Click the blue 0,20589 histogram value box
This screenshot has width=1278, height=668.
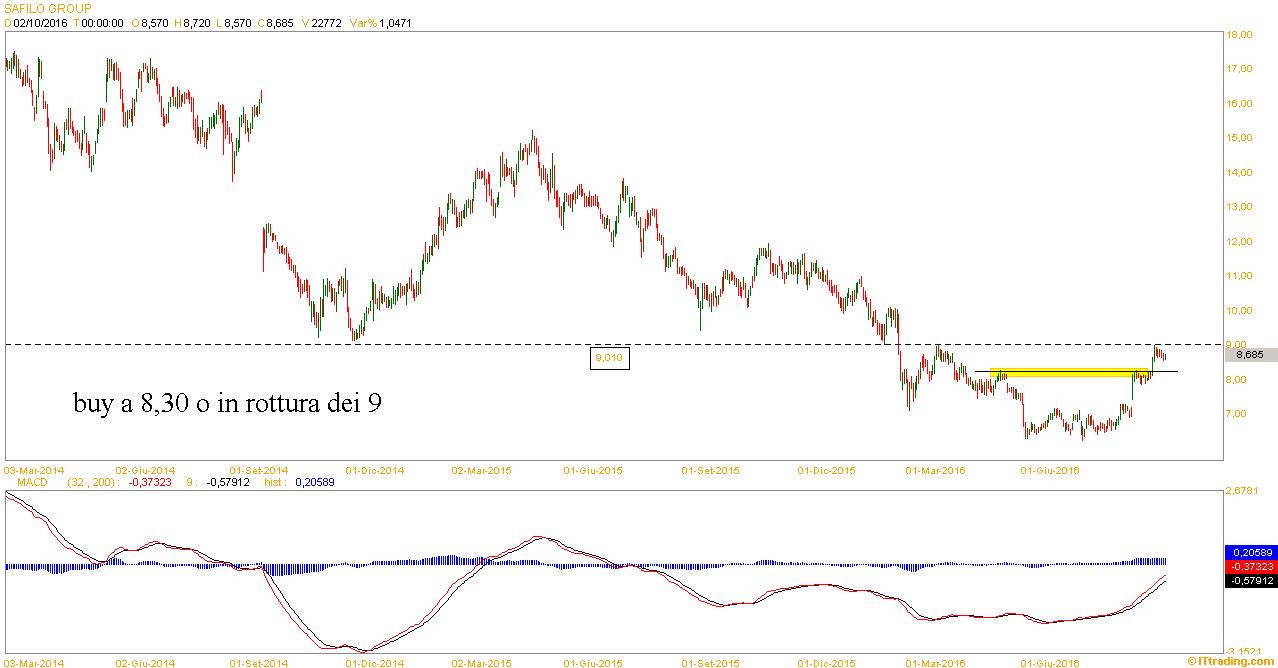(x=1249, y=552)
